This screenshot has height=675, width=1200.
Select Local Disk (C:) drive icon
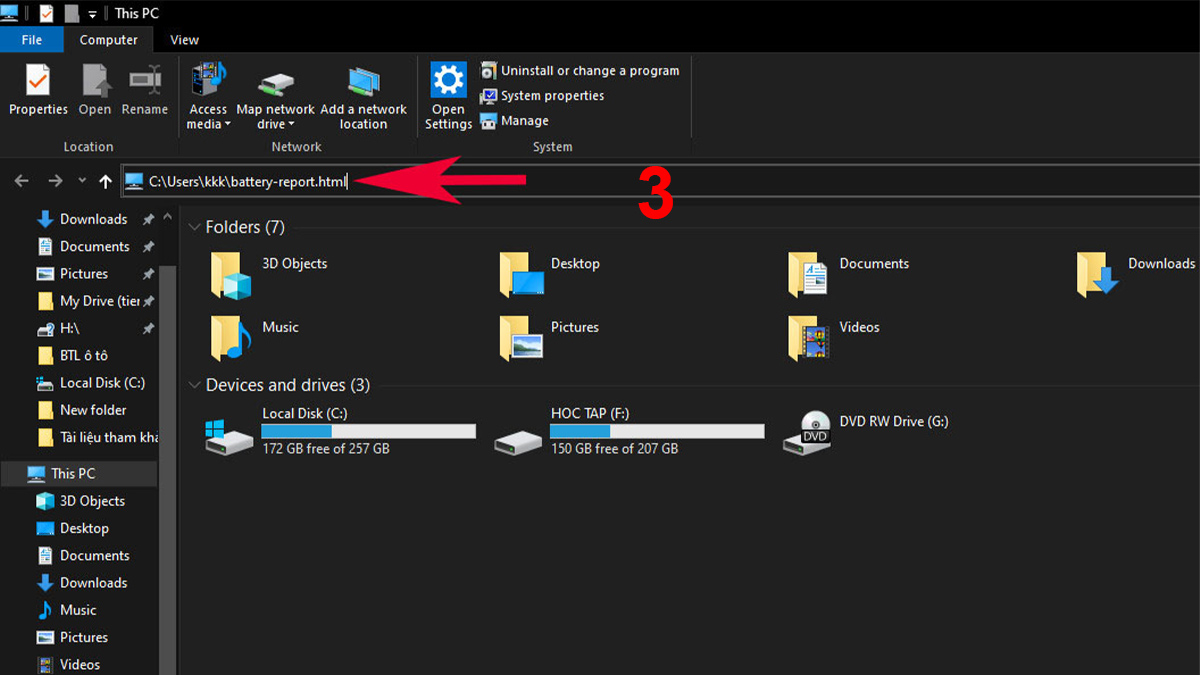[x=230, y=436]
